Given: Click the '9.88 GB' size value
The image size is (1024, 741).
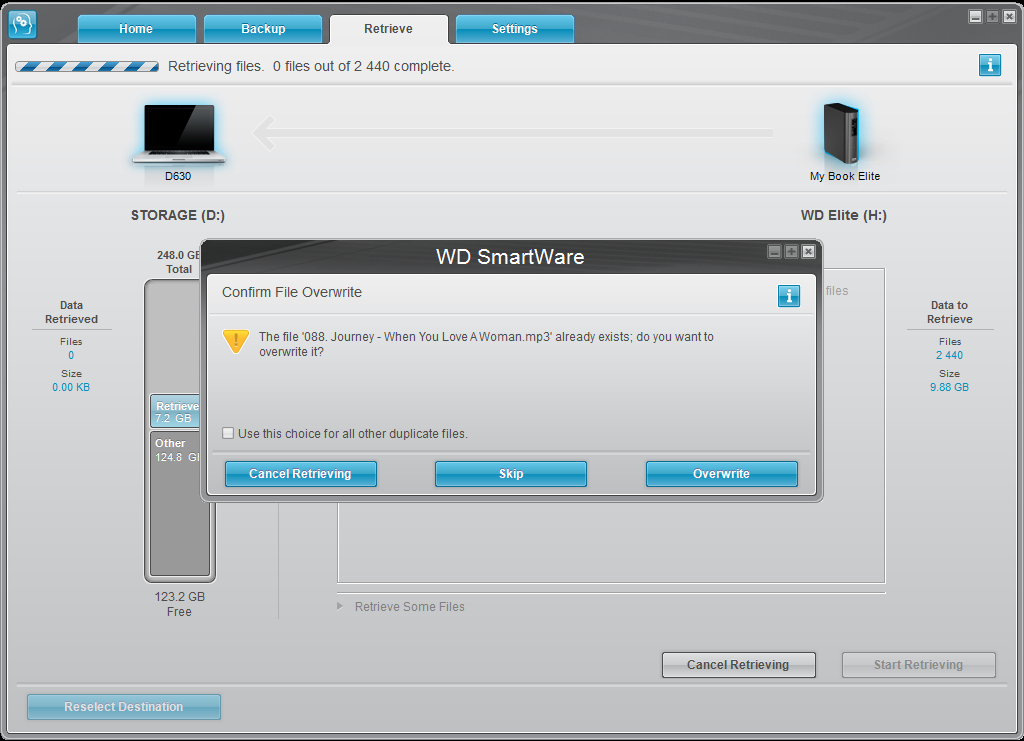Looking at the screenshot, I should tap(949, 387).
